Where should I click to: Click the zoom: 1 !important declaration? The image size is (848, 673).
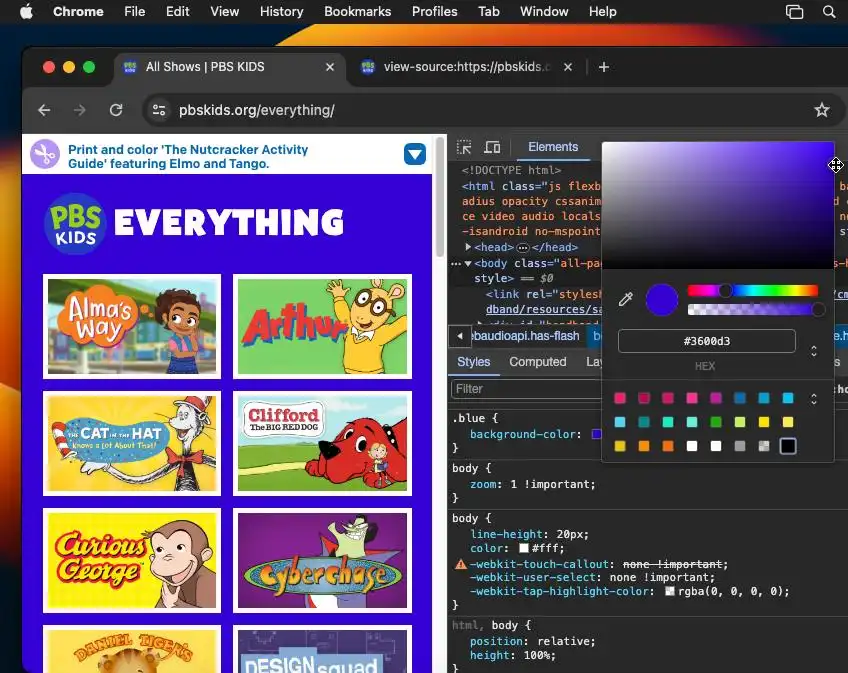click(x=532, y=484)
